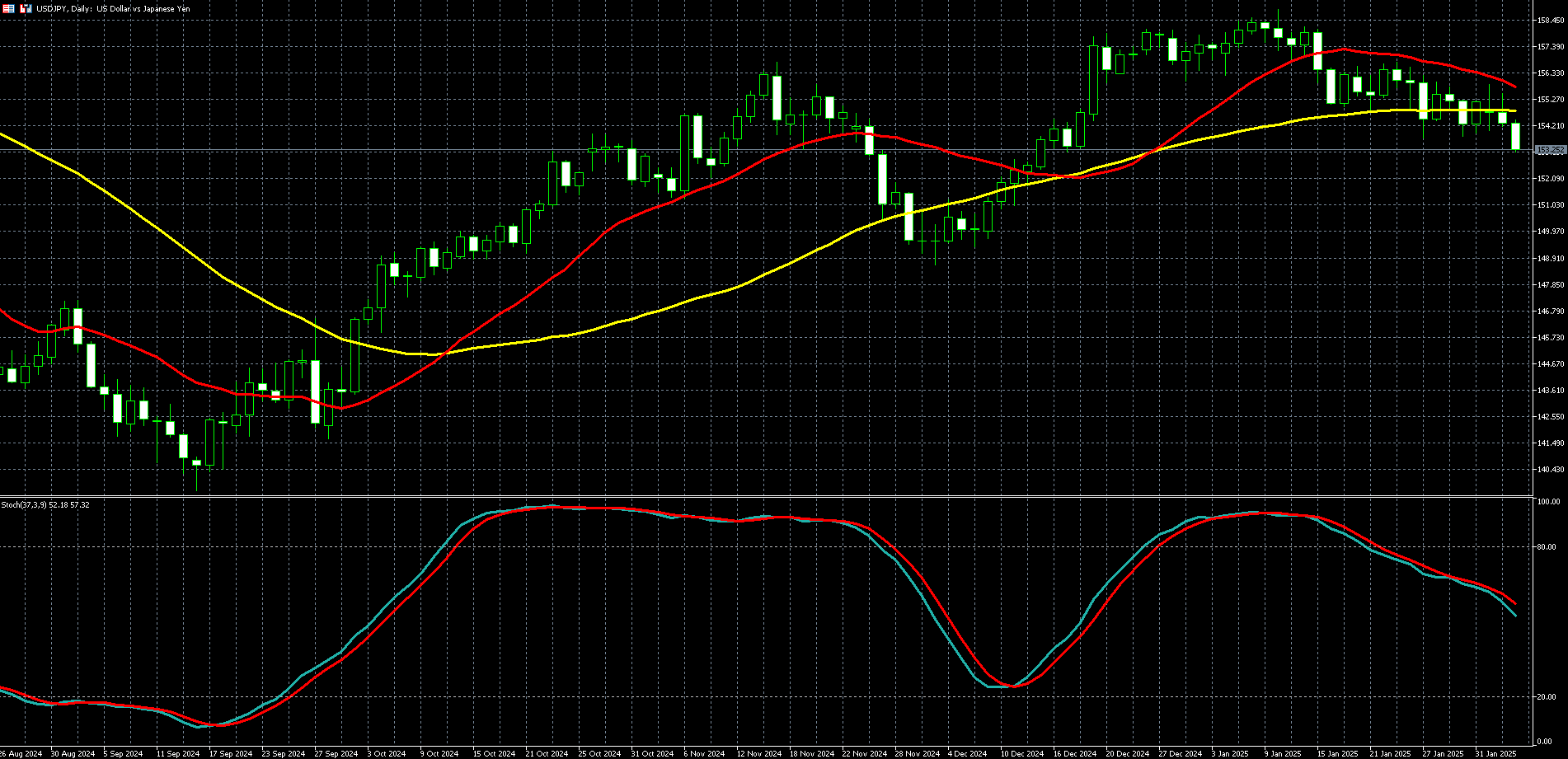
Task: Select the Stoch(37,3,9) indicator label
Action: tap(45, 504)
